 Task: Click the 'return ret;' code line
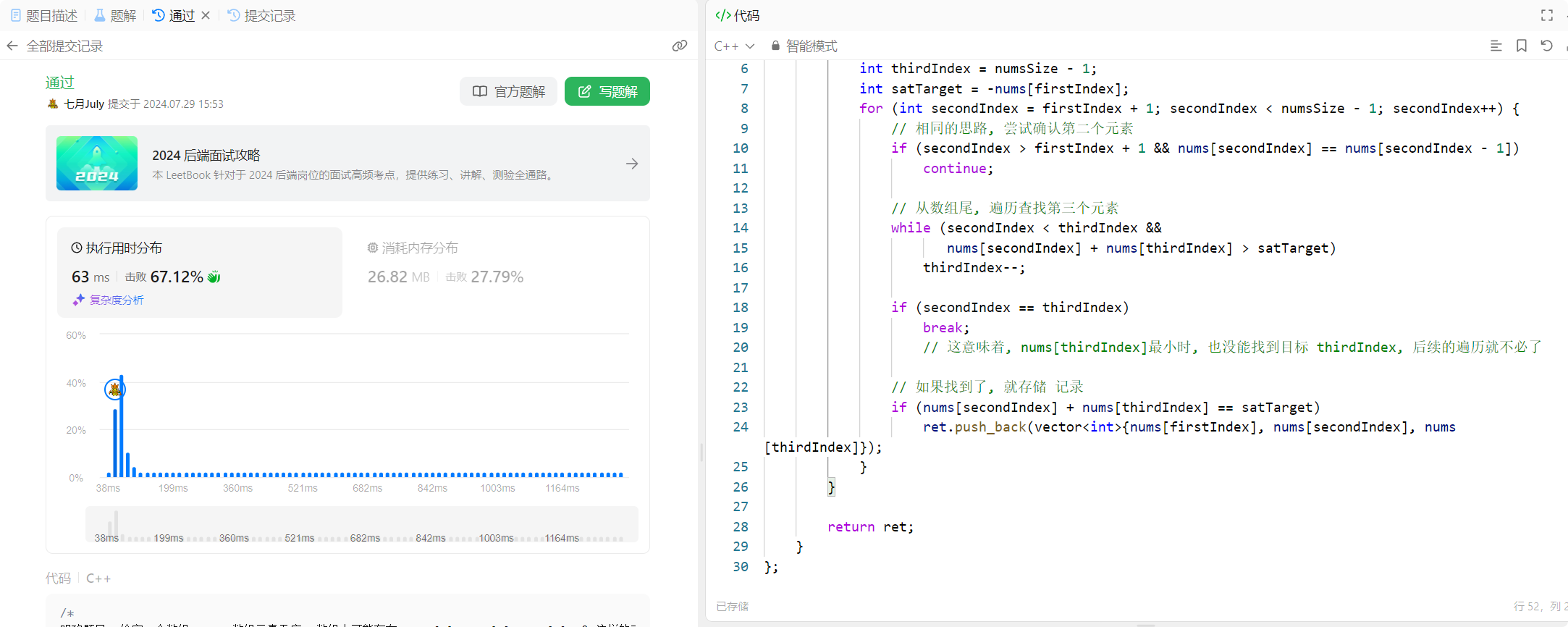coord(871,527)
